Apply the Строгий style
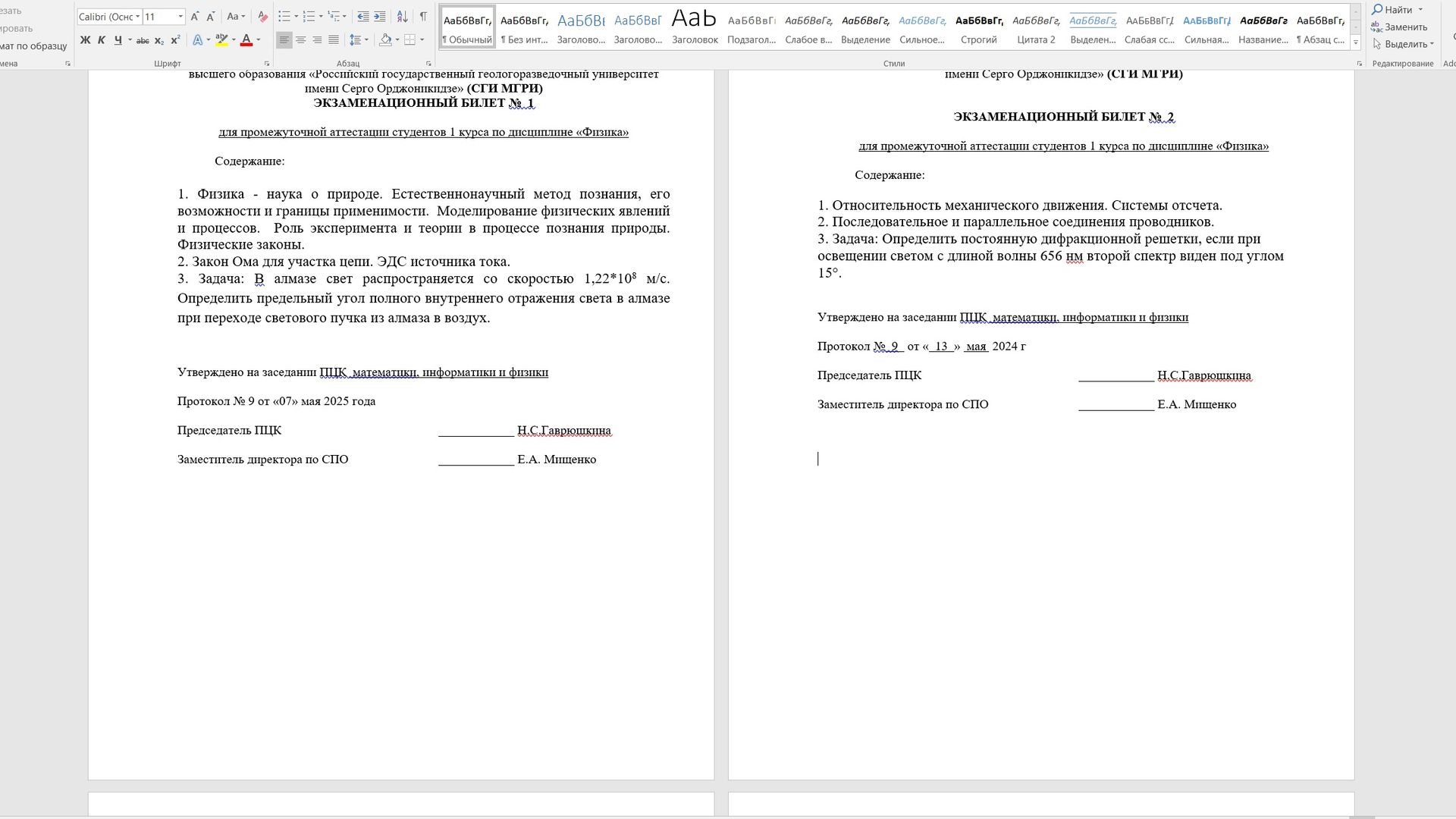Image resolution: width=1456 pixels, height=819 pixels. [x=979, y=27]
